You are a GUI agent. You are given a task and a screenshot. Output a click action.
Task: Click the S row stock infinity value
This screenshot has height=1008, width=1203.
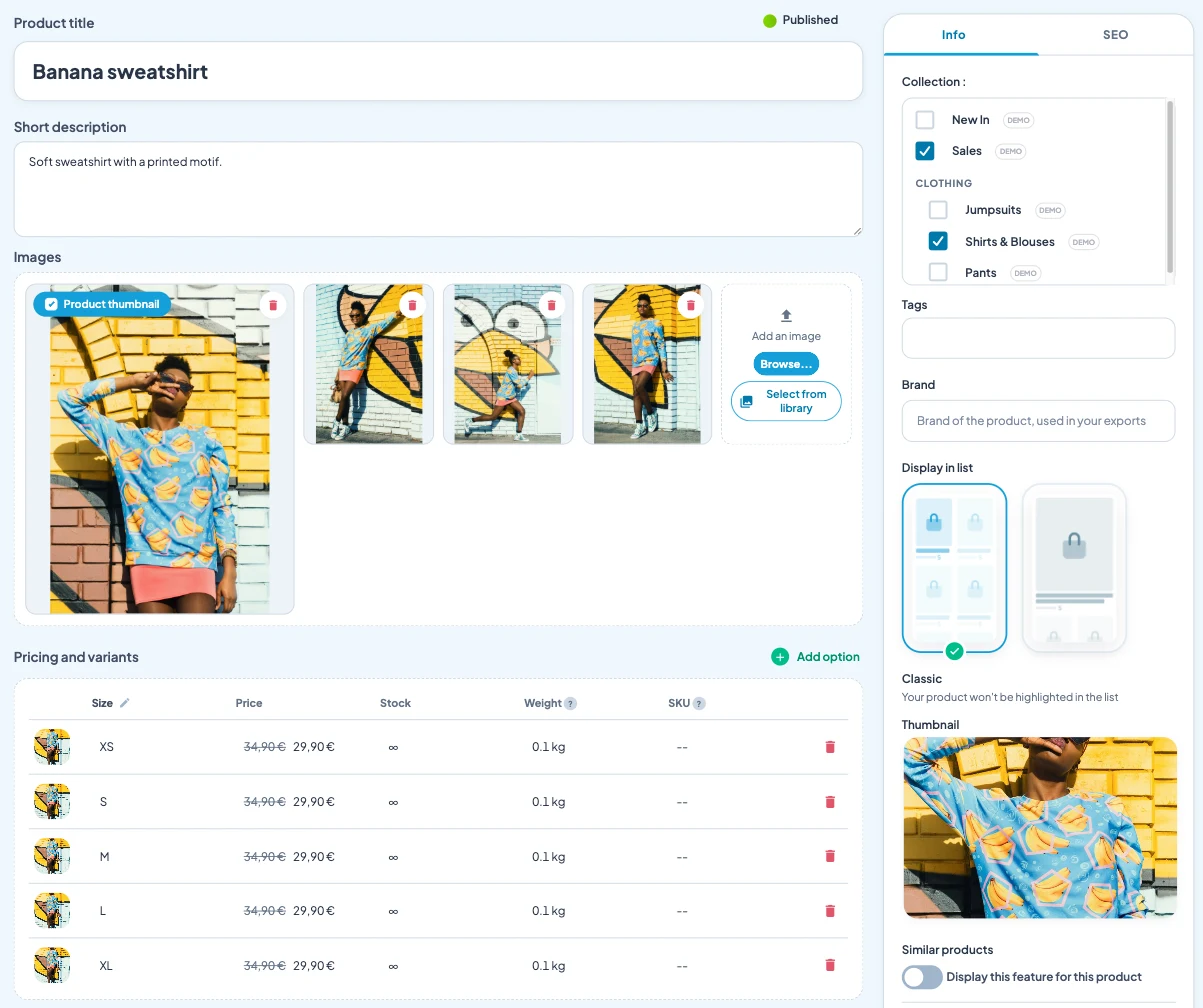point(393,802)
